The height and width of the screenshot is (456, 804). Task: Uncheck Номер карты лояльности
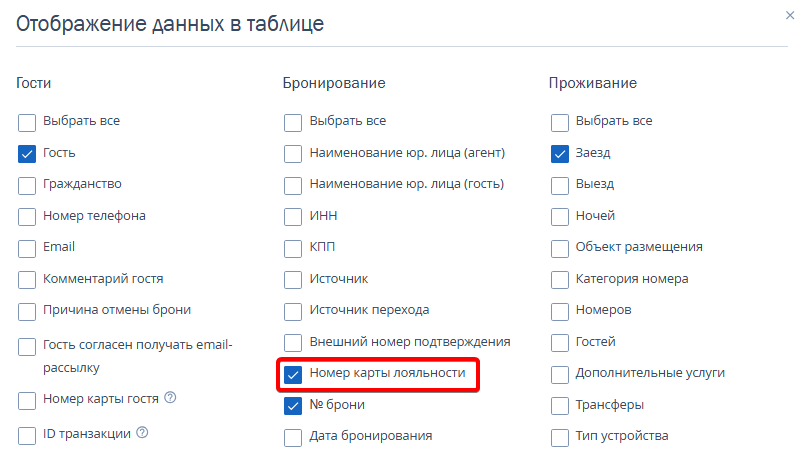pyautogui.click(x=293, y=375)
